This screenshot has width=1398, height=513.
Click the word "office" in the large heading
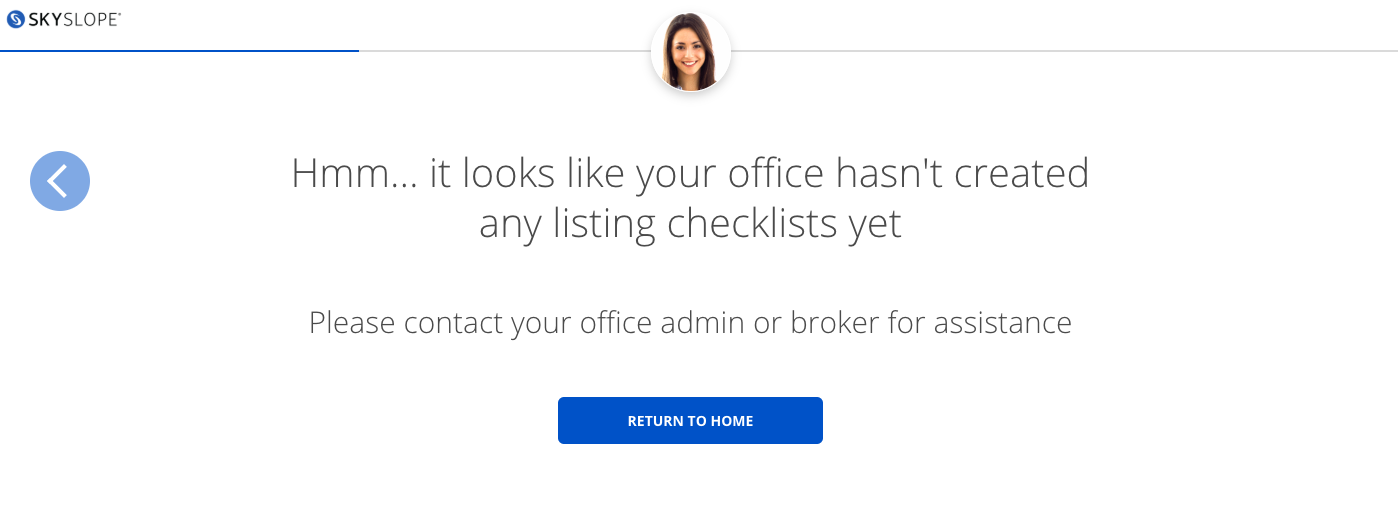764,174
